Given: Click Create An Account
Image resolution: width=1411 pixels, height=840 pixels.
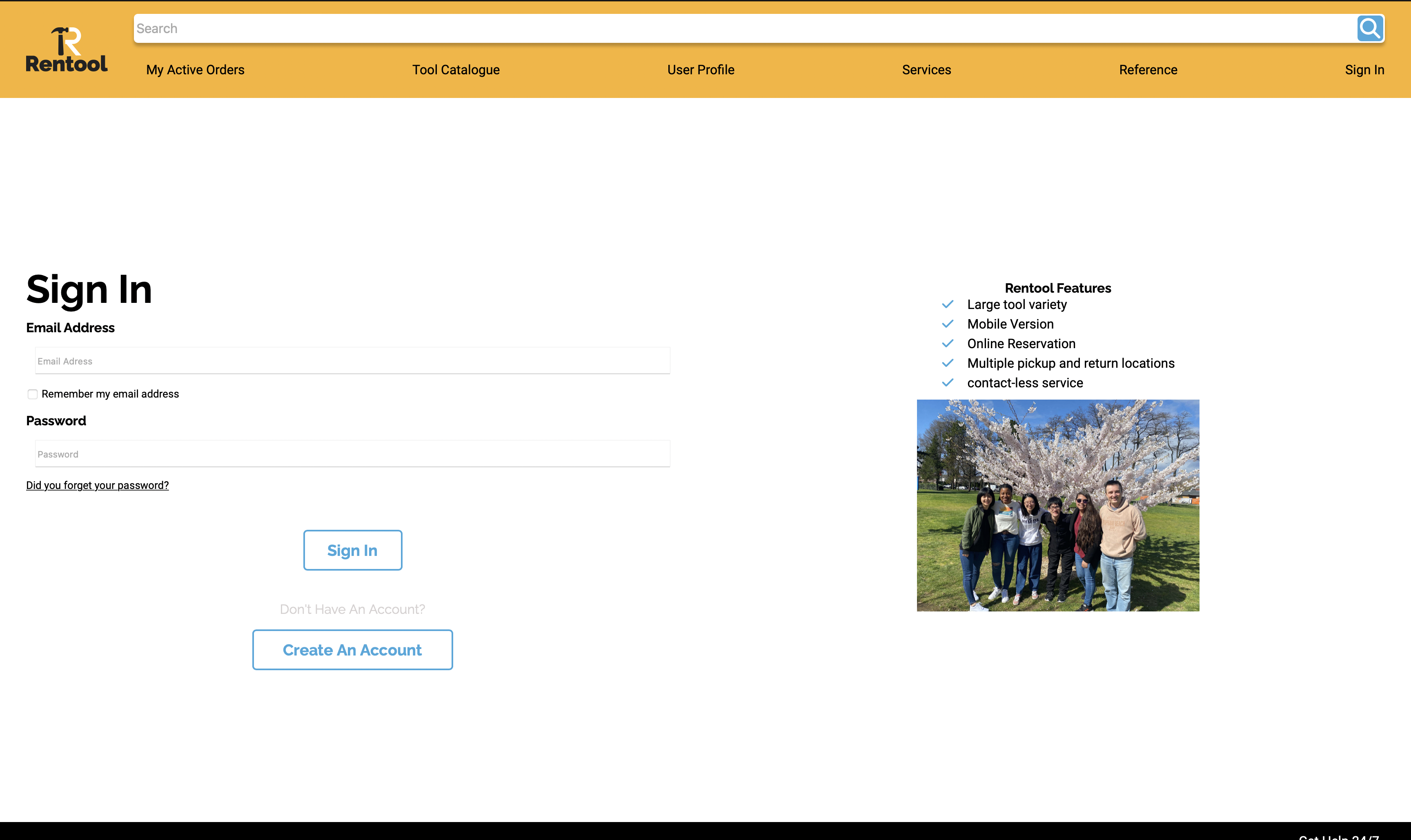Looking at the screenshot, I should pyautogui.click(x=352, y=649).
